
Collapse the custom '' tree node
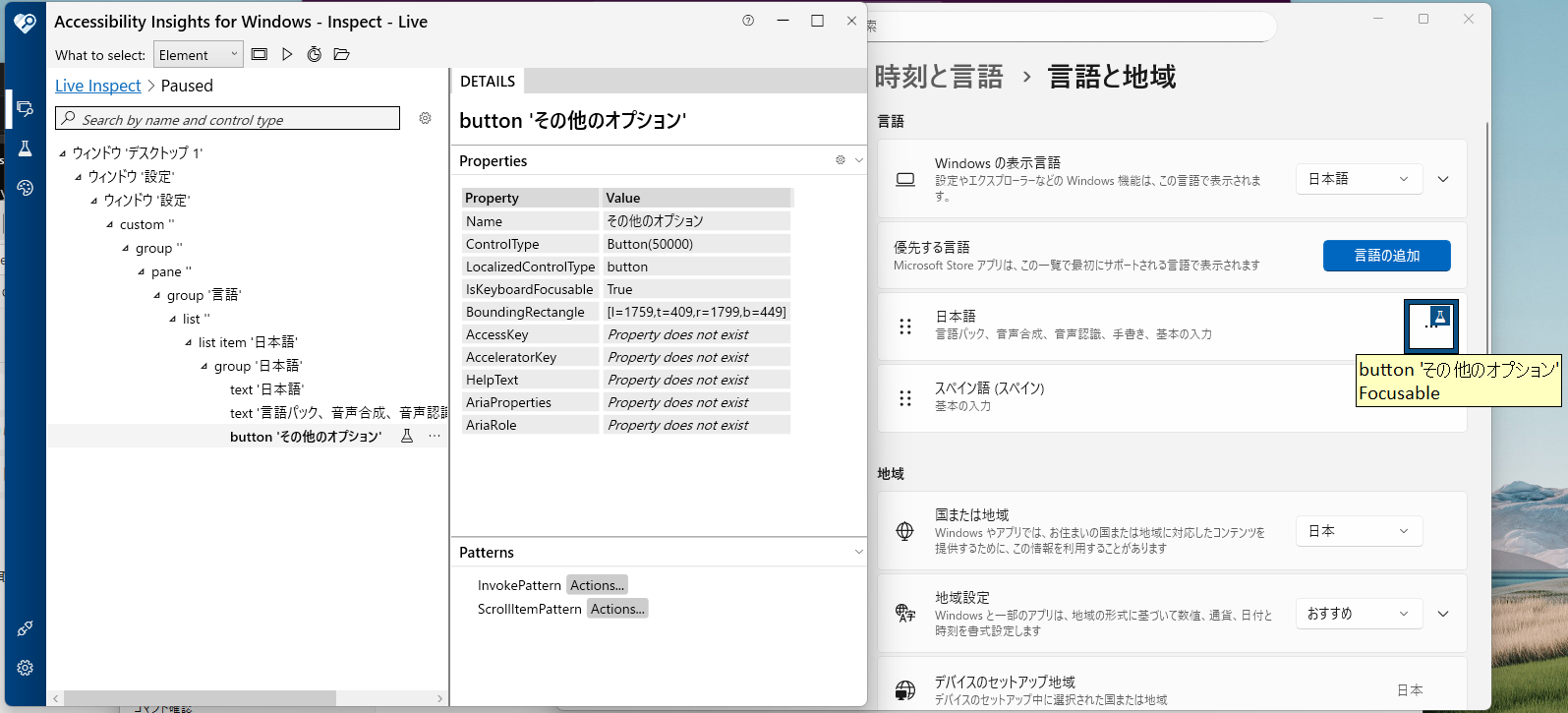coord(110,224)
